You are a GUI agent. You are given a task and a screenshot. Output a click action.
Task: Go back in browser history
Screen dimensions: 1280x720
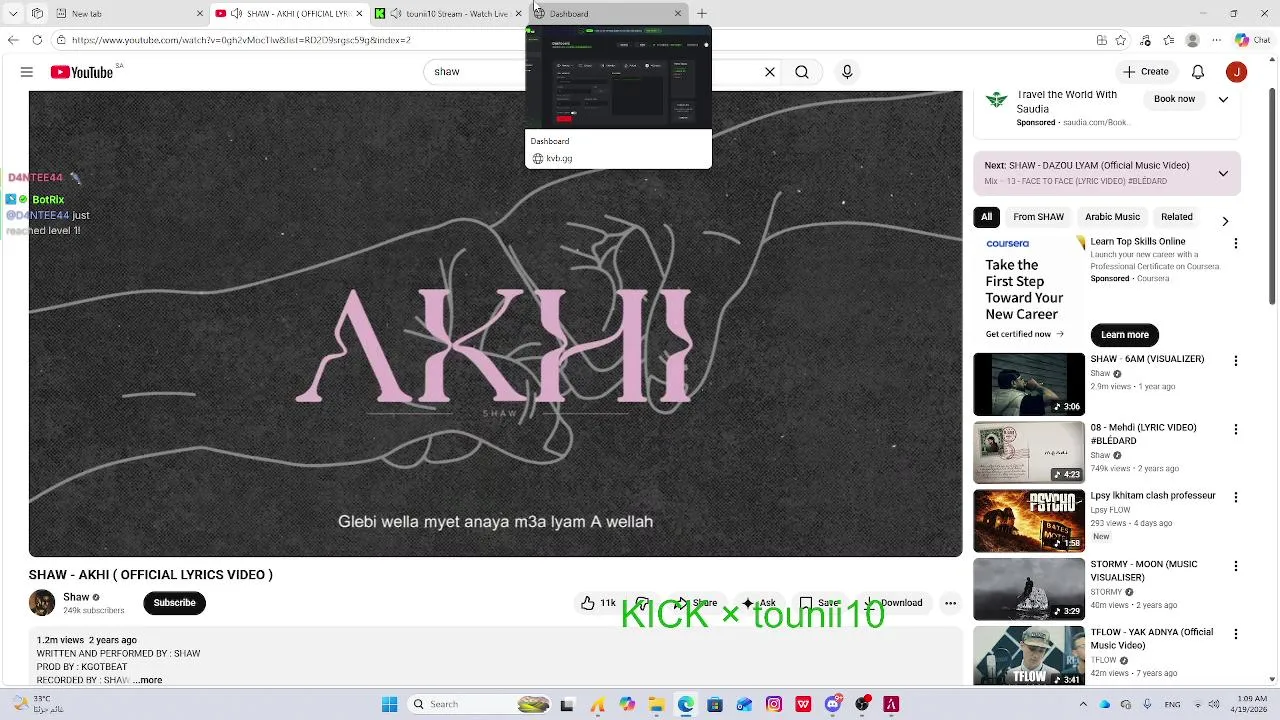pos(13,40)
